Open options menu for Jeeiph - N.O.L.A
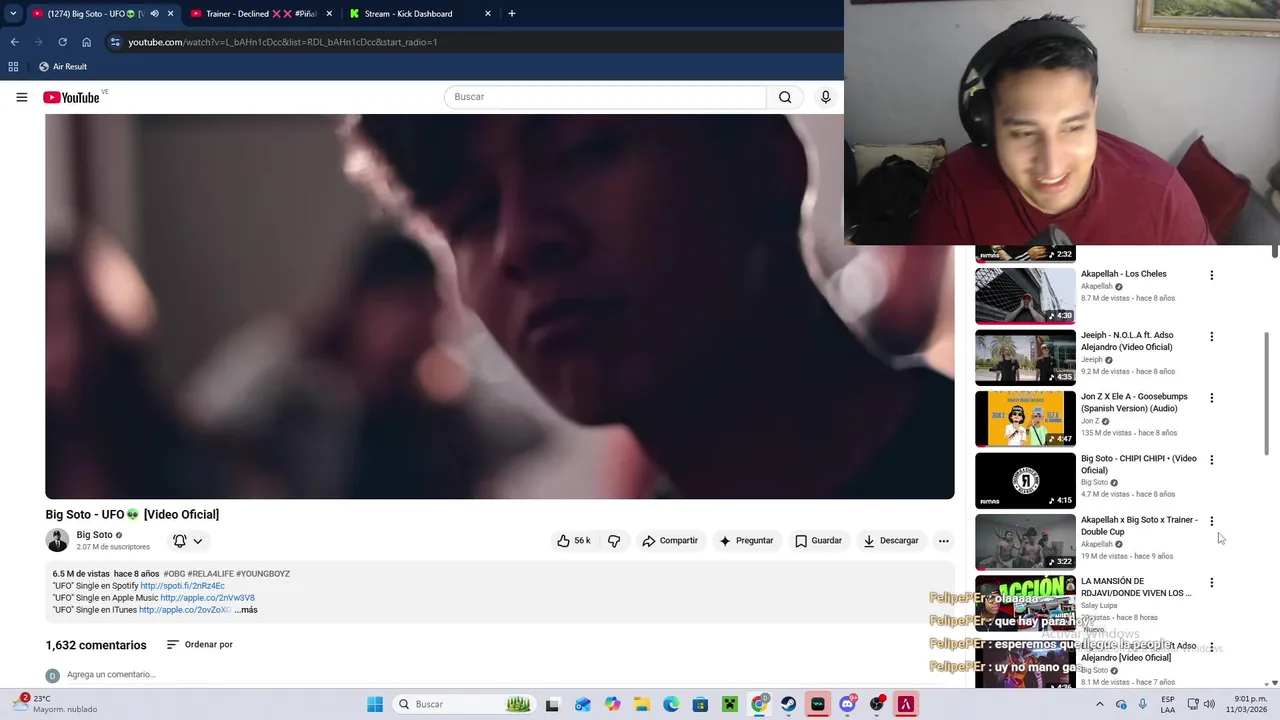 pos(1211,337)
